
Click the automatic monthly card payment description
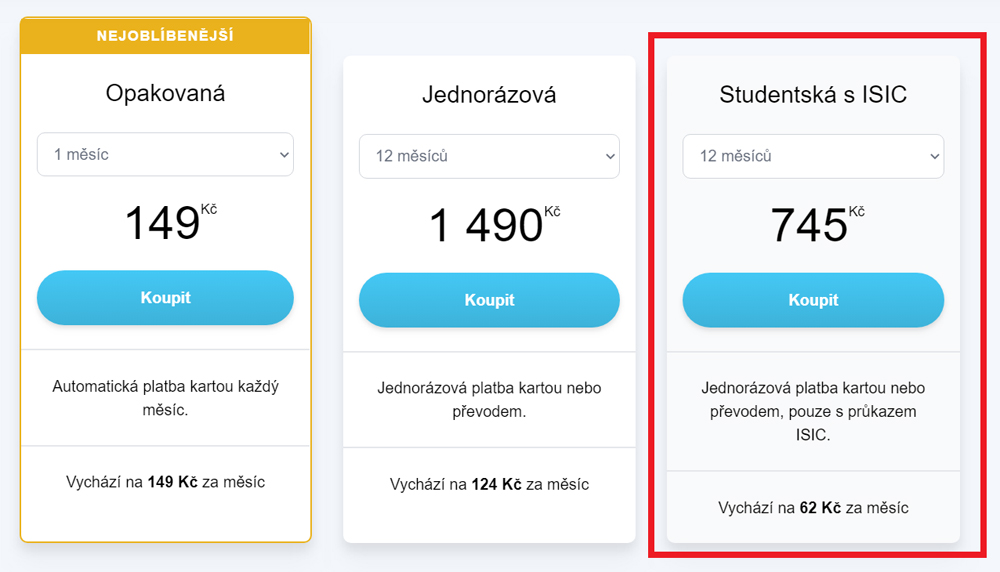pyautogui.click(x=165, y=398)
